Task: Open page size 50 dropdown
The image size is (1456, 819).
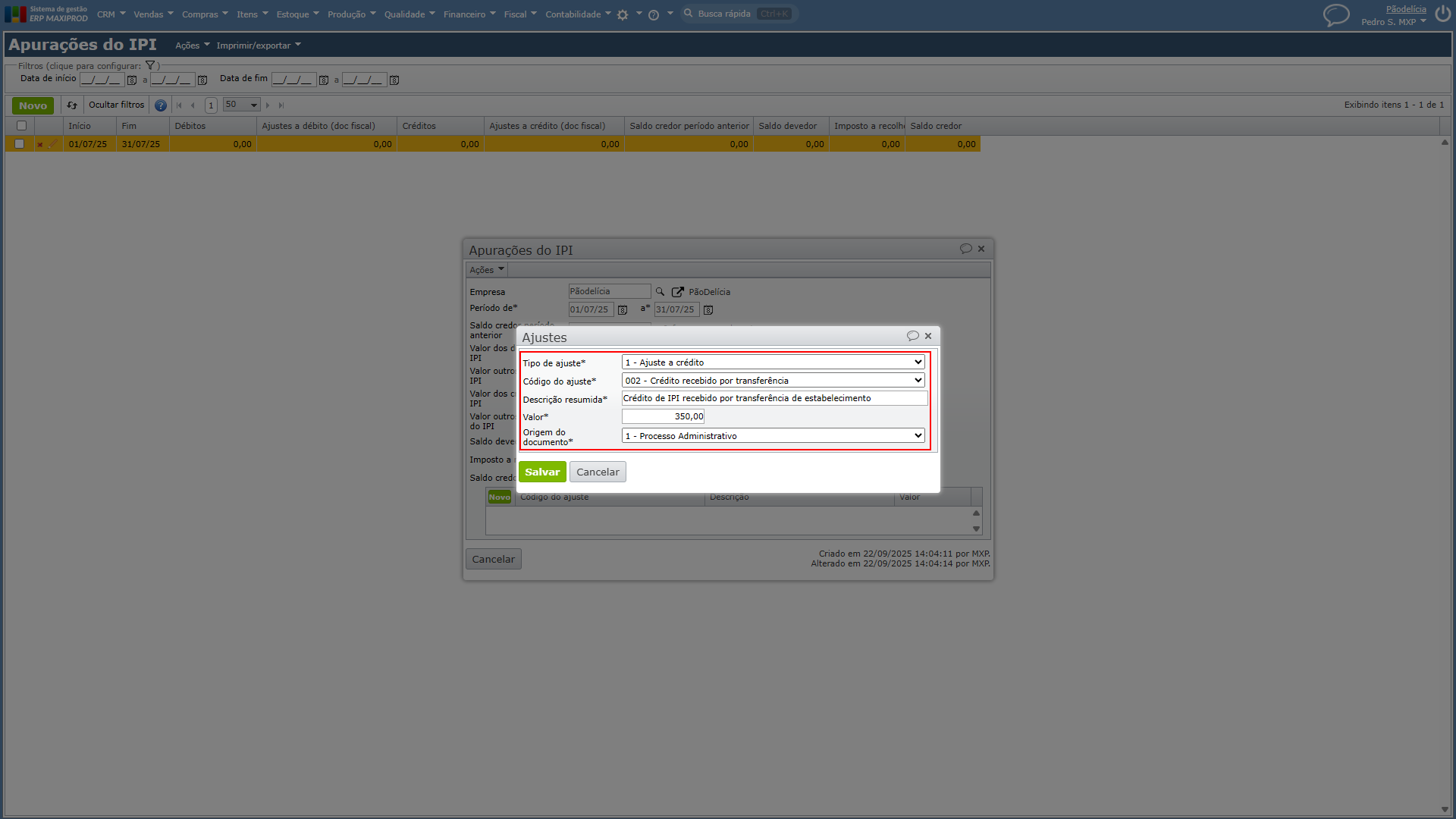Action: (242, 105)
